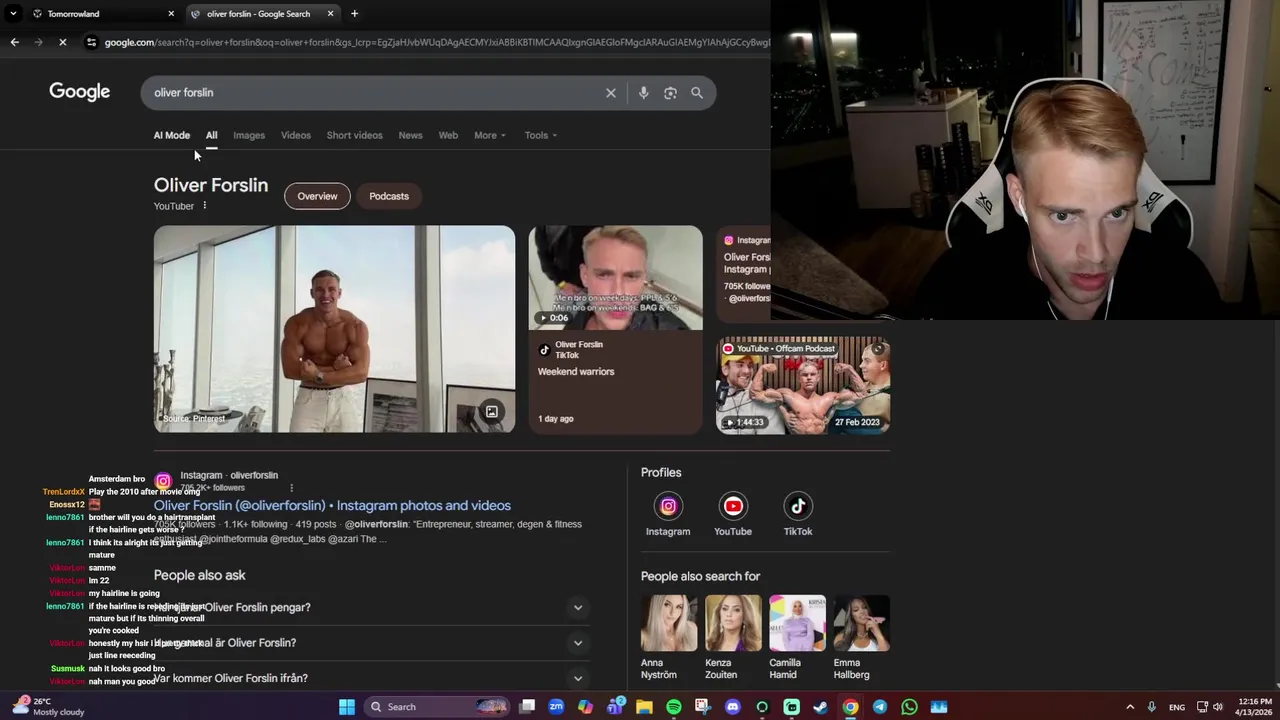This screenshot has height=720, width=1280.
Task: Open File Explorer from the taskbar
Action: pyautogui.click(x=644, y=707)
